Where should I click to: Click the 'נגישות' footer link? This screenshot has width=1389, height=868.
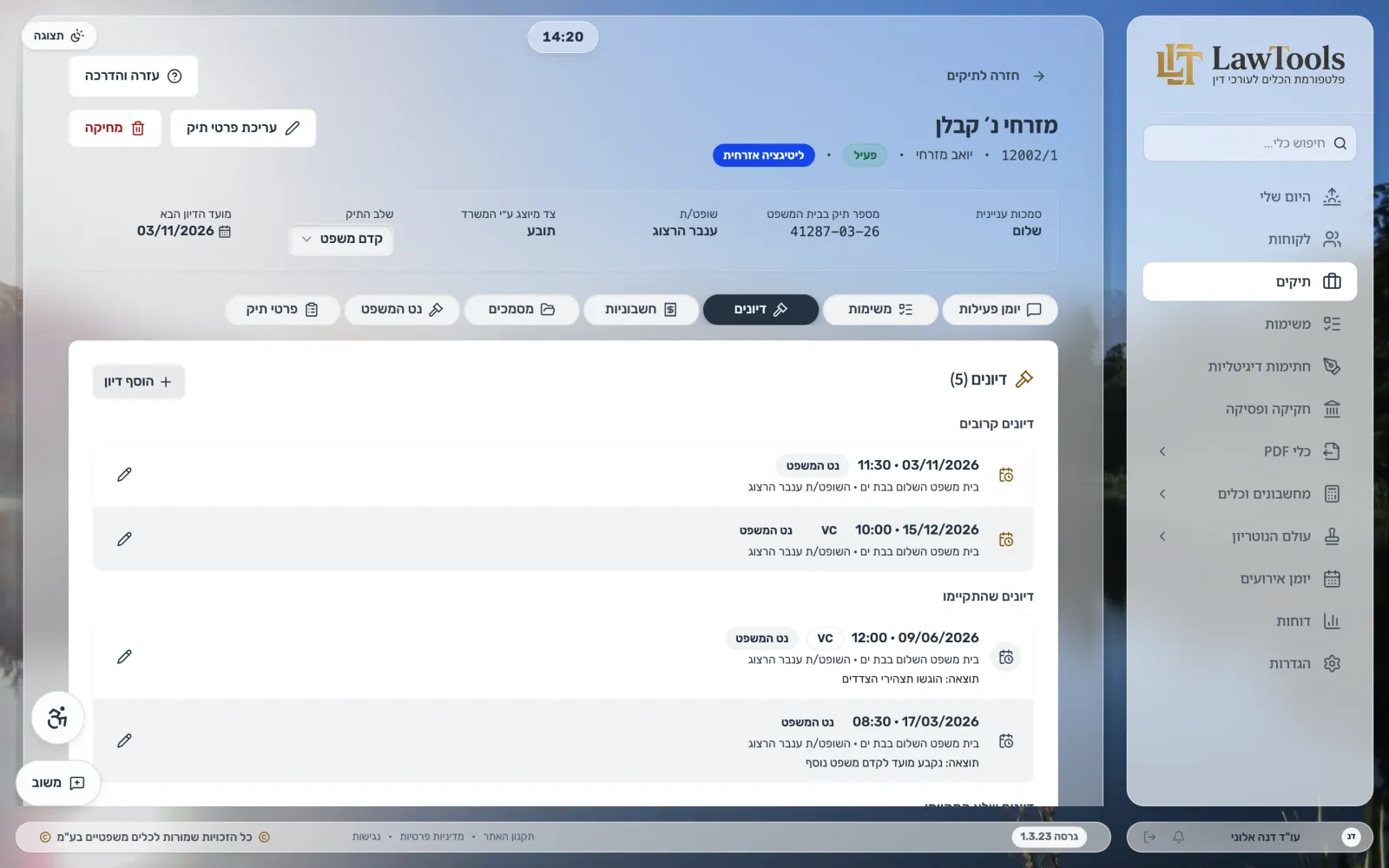pos(366,837)
